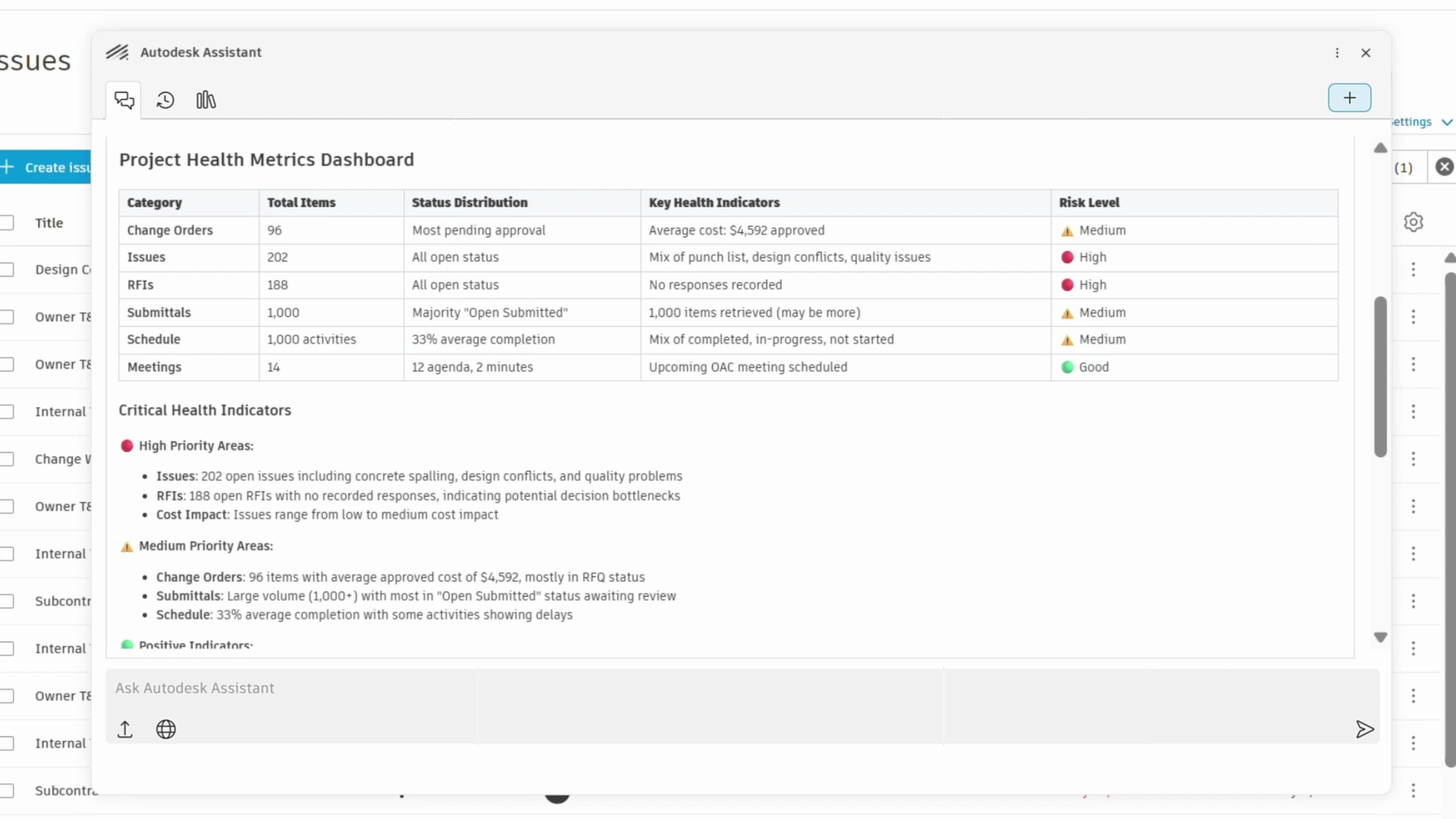The height and width of the screenshot is (819, 1456).
Task: Click the Settings link
Action: 1411,122
